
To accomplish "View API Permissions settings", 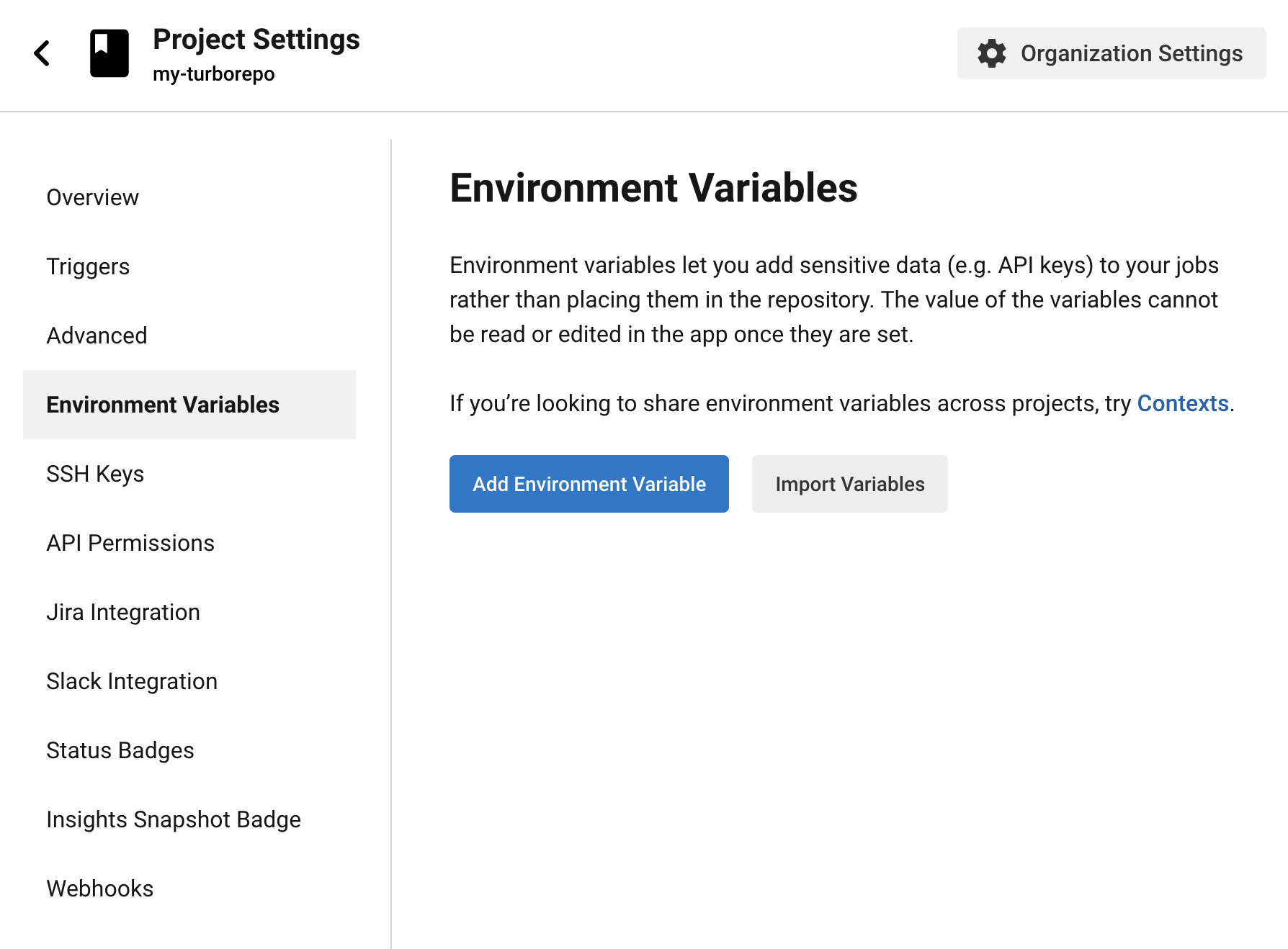I will (x=130, y=543).
